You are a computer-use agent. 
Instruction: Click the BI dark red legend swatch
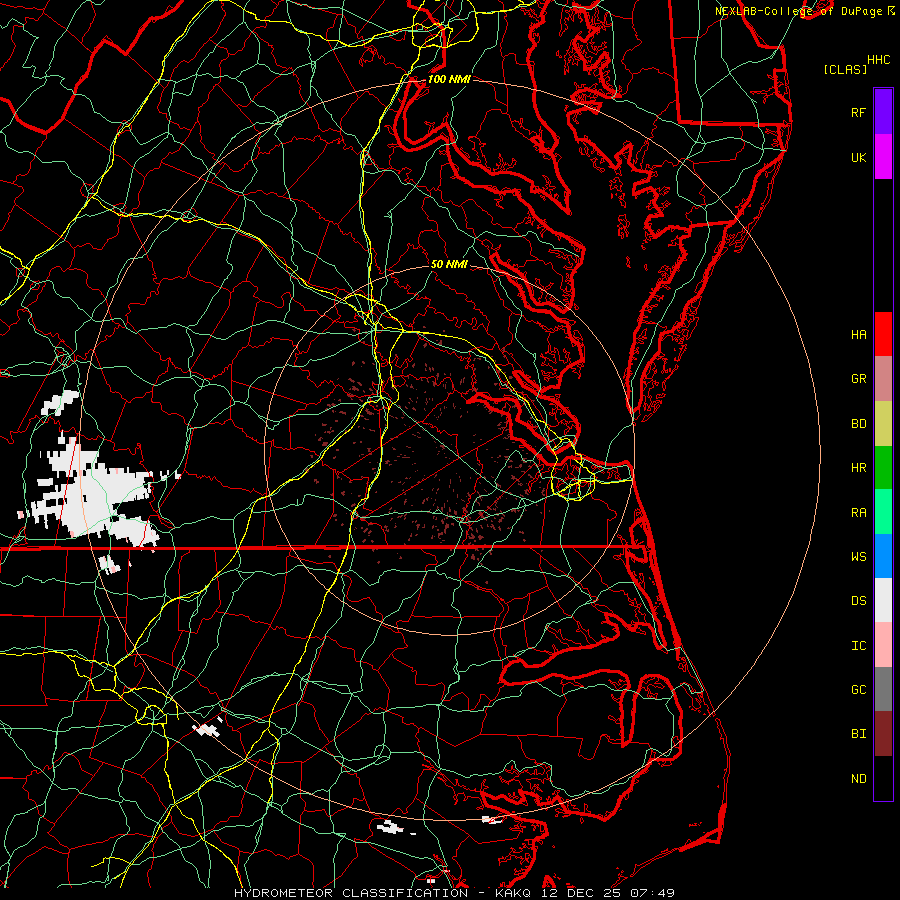(883, 734)
